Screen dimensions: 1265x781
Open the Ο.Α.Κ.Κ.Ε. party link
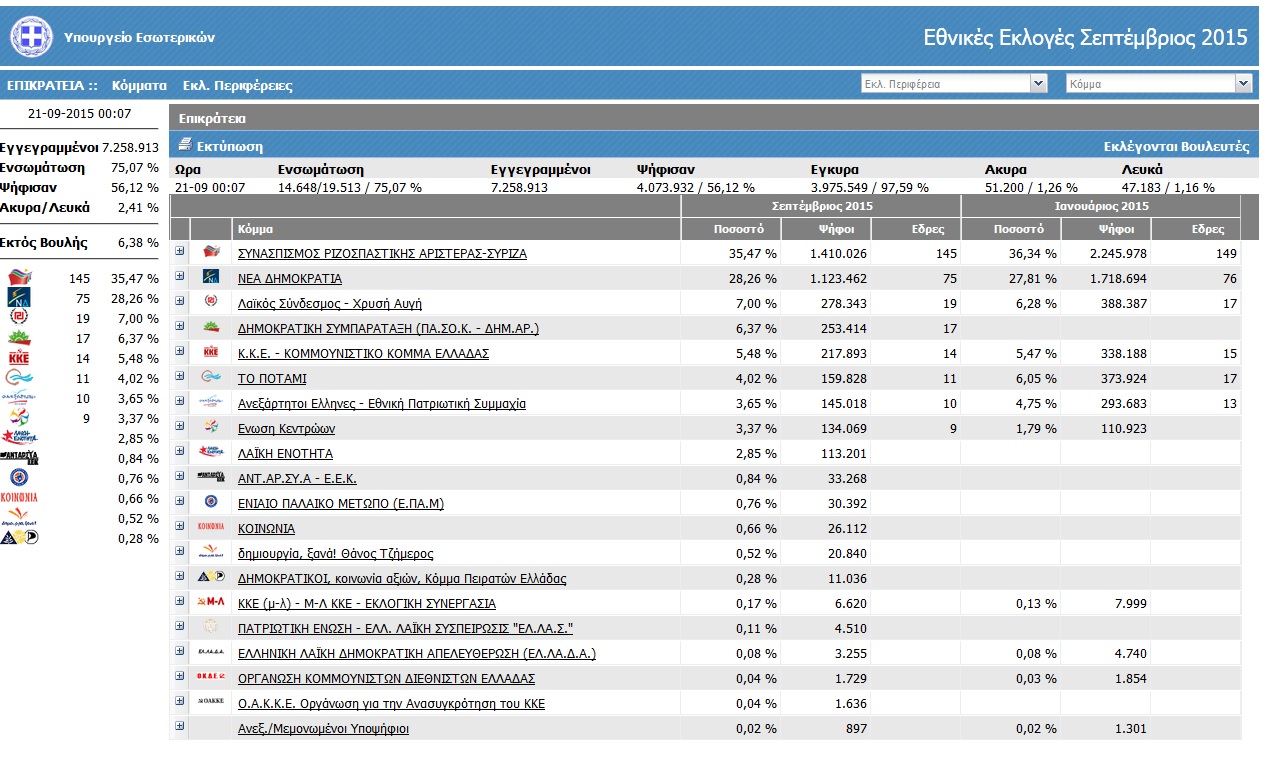[x=391, y=704]
